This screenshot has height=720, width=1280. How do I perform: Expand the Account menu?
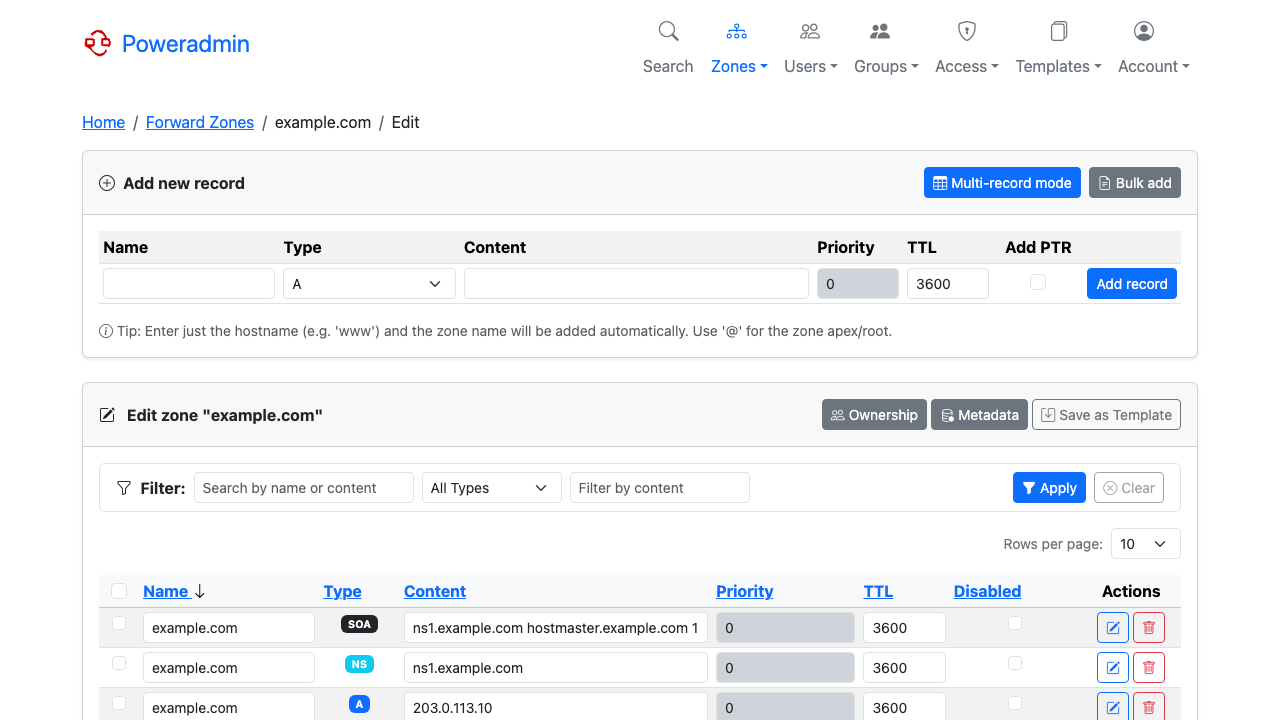click(1154, 66)
